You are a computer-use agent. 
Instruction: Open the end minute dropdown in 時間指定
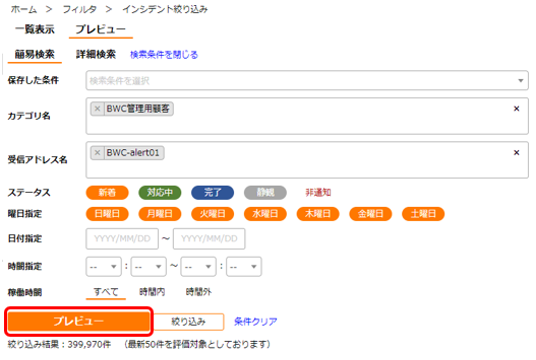(x=244, y=267)
